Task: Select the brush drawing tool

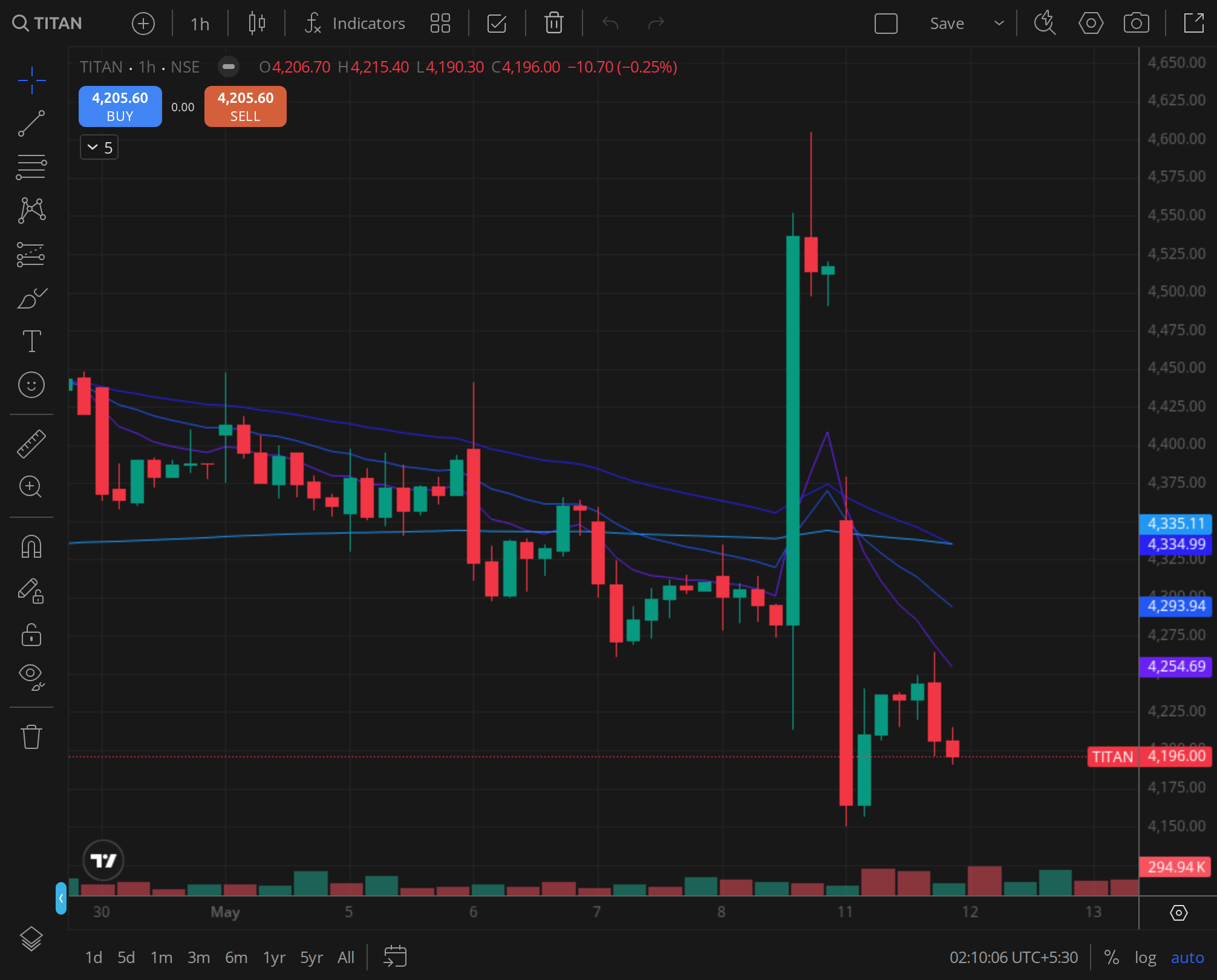Action: tap(31, 298)
